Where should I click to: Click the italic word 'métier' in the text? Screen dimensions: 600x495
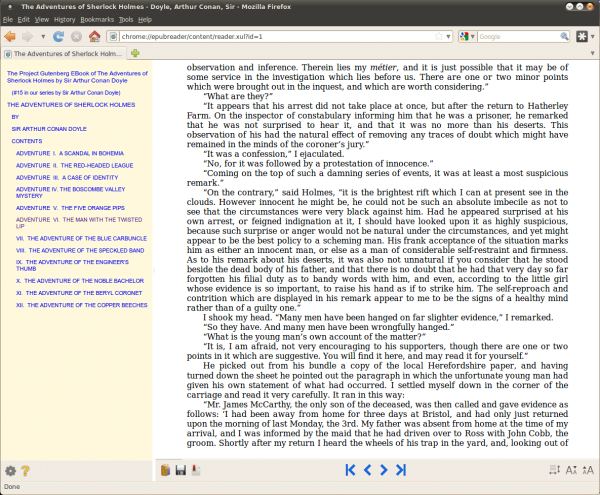click(x=384, y=67)
